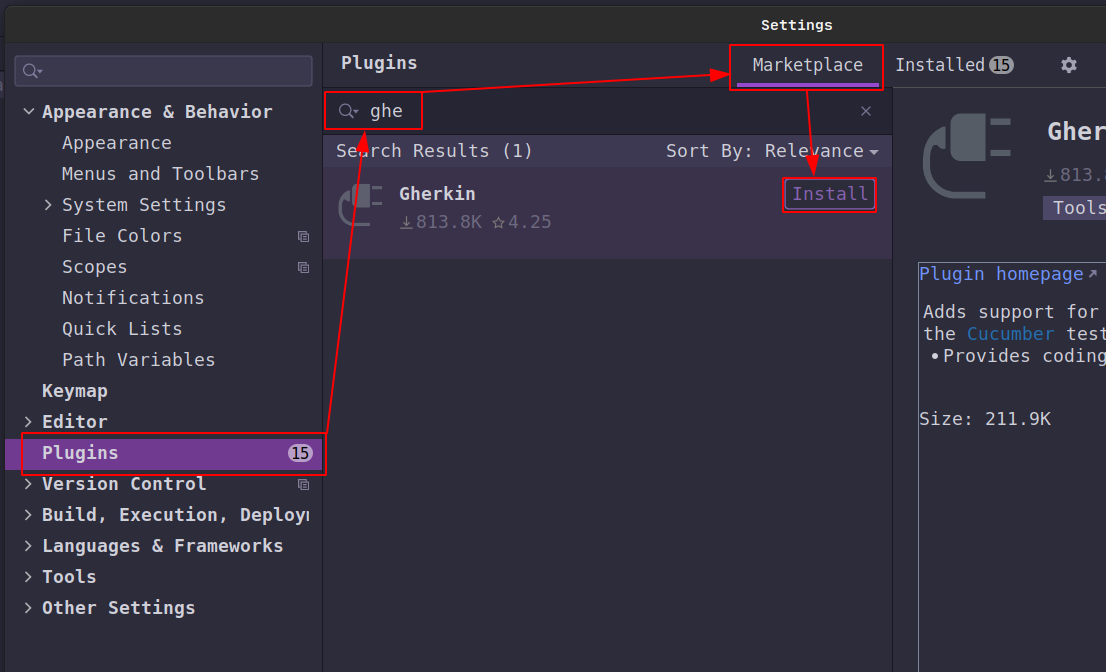Click the copy icon beside File Colors
This screenshot has height=672, width=1106.
tap(303, 237)
